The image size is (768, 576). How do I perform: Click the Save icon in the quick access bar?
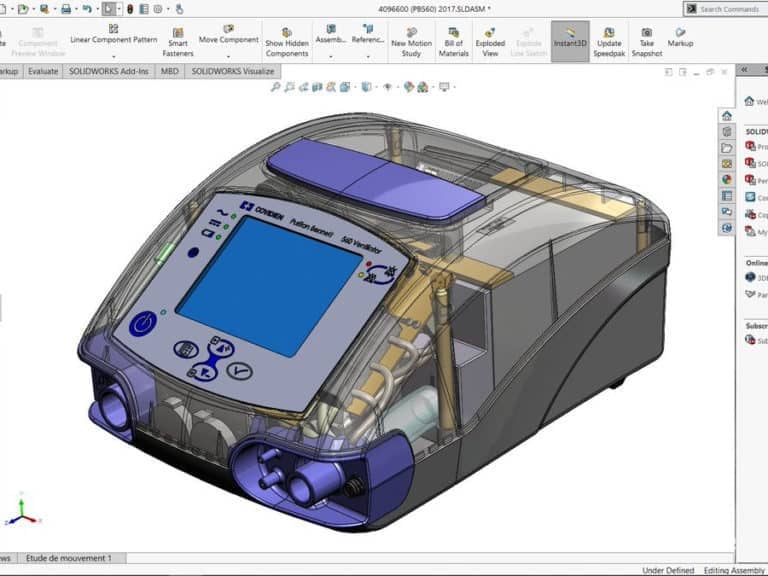pyautogui.click(x=44, y=9)
